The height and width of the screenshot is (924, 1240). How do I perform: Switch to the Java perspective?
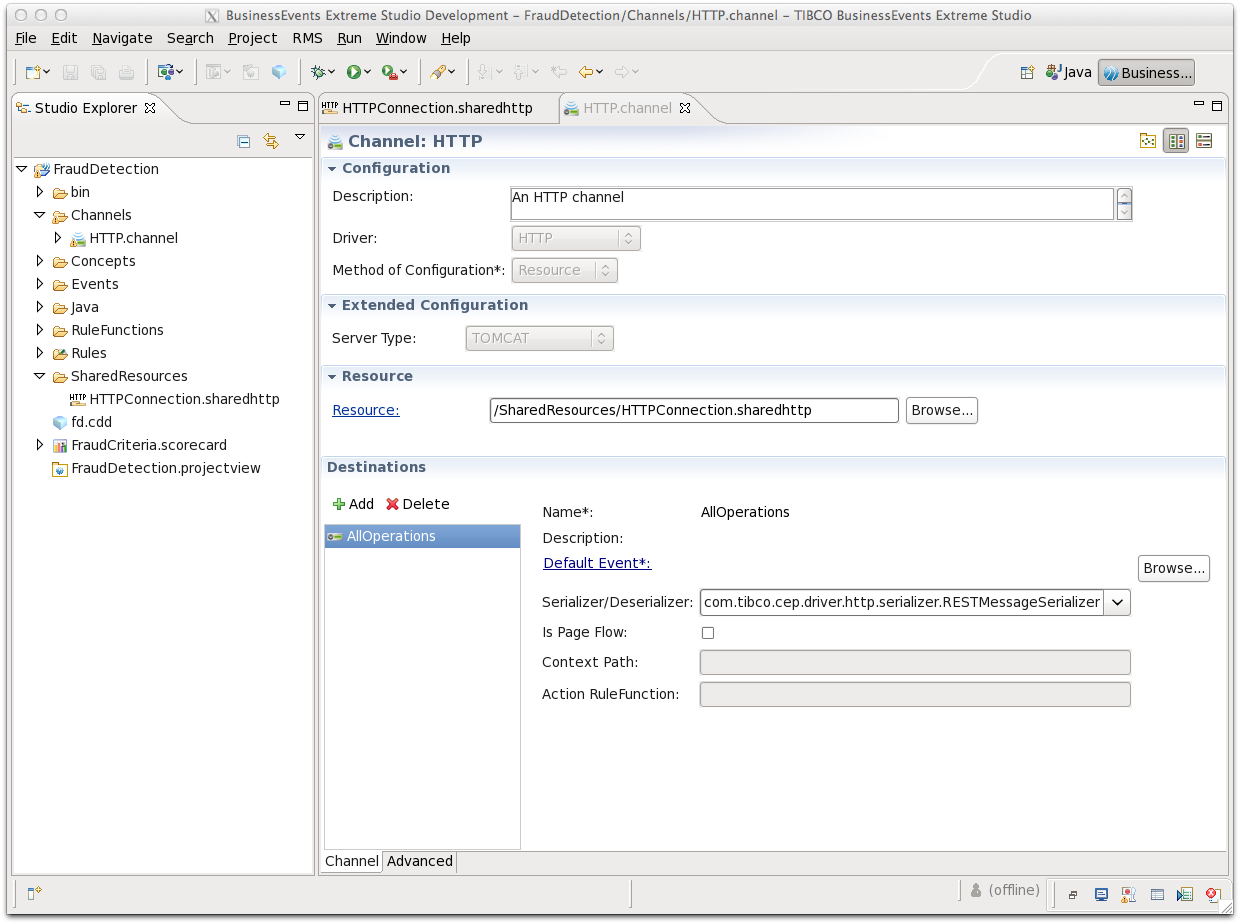1069,72
